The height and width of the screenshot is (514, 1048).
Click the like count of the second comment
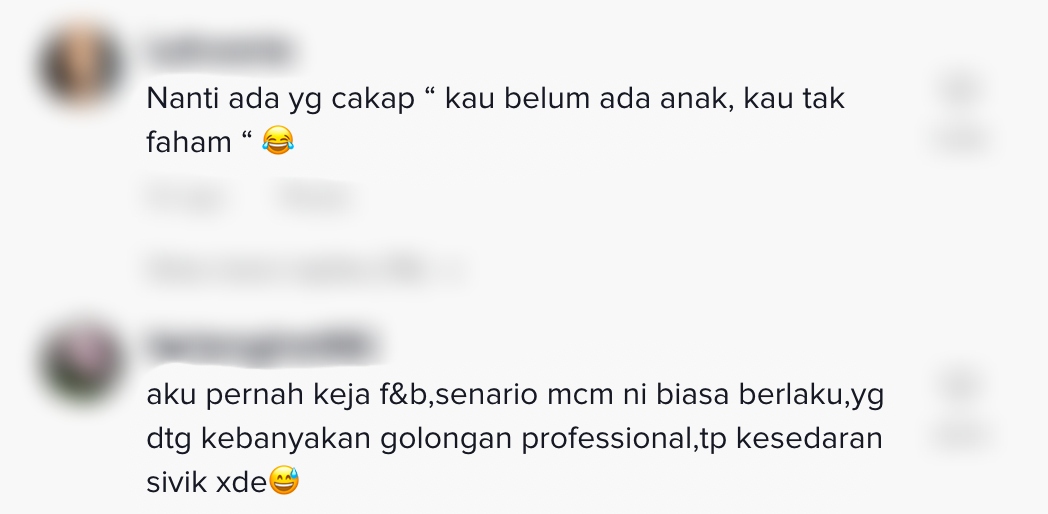click(x=960, y=436)
